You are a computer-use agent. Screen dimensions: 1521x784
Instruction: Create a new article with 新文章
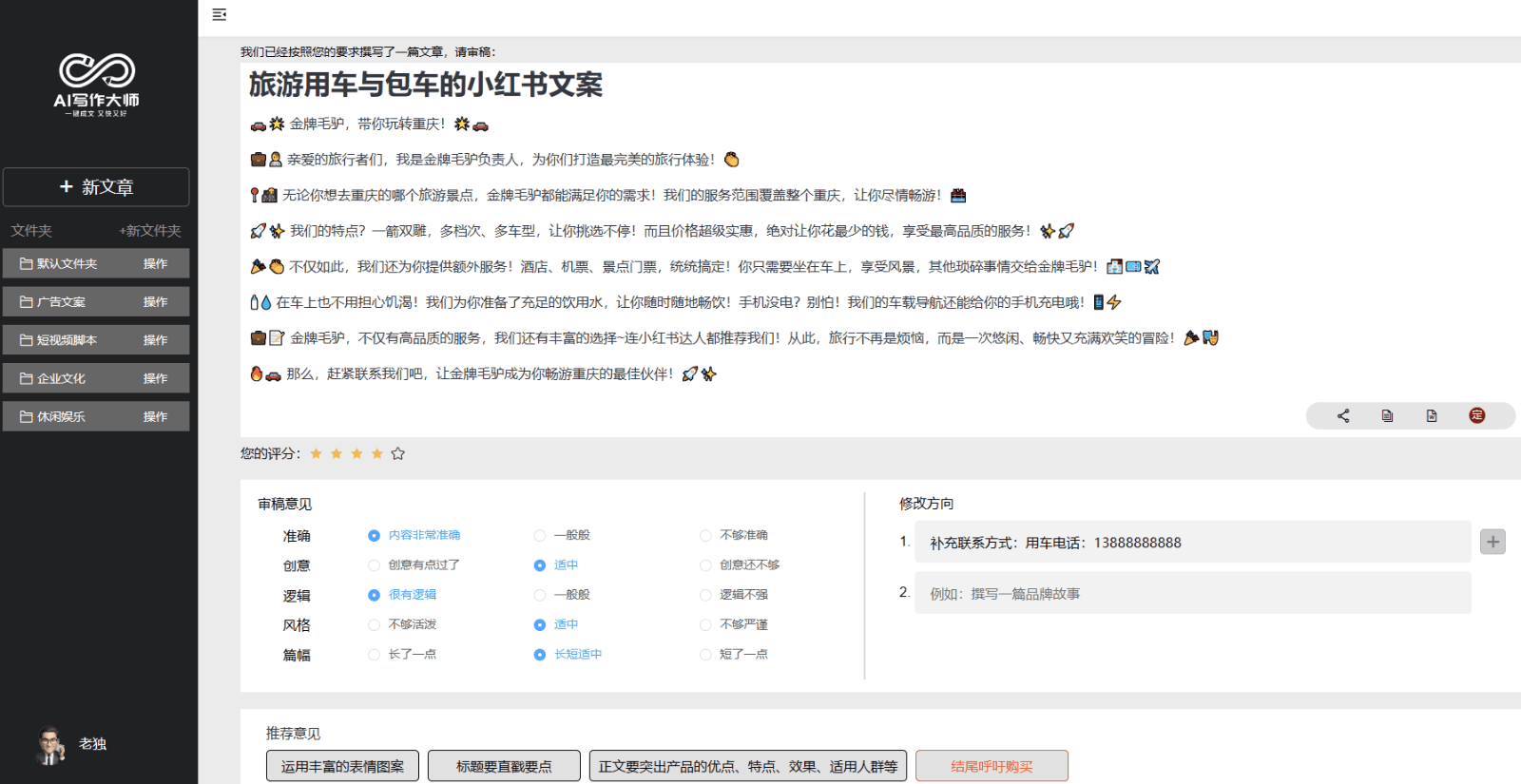tap(96, 187)
